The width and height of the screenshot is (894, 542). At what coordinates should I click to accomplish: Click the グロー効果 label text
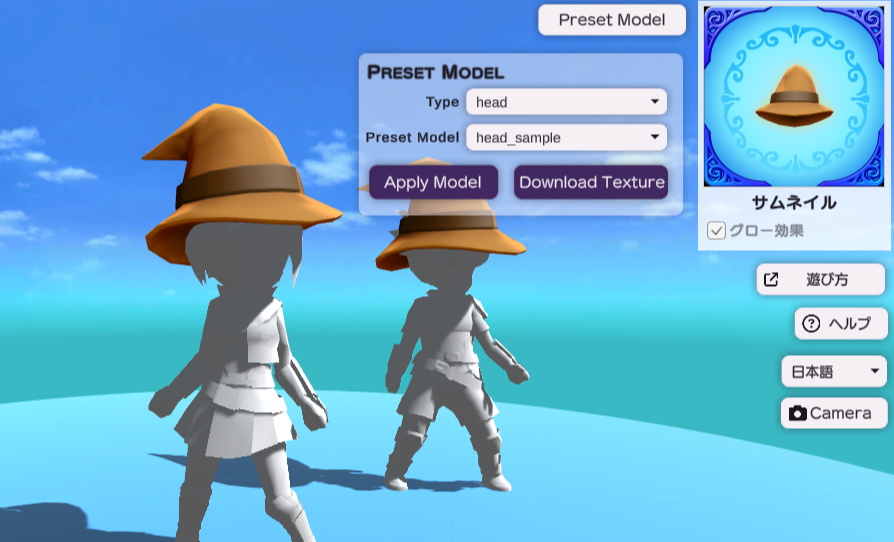(765, 231)
